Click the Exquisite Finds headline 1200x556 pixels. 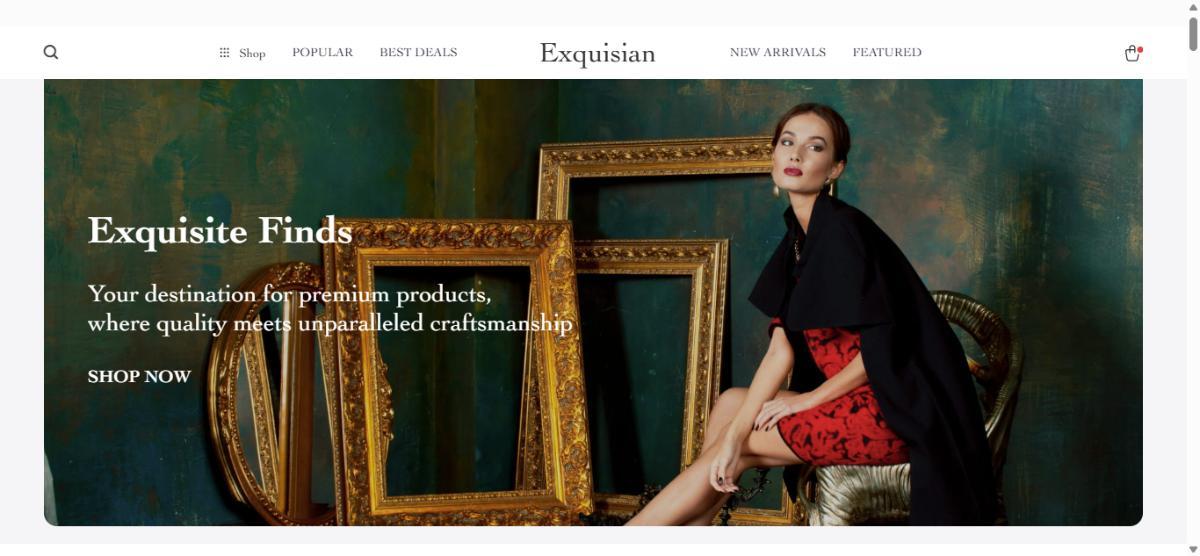coord(220,231)
